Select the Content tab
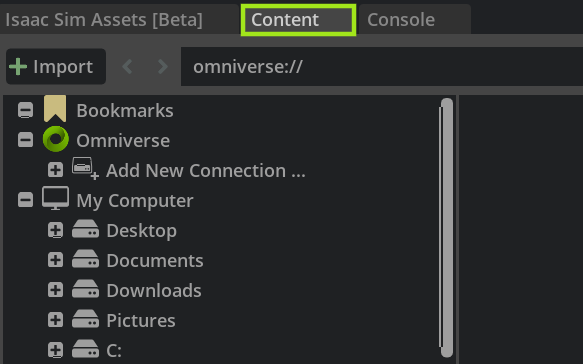This screenshot has width=583, height=364. pyautogui.click(x=298, y=20)
